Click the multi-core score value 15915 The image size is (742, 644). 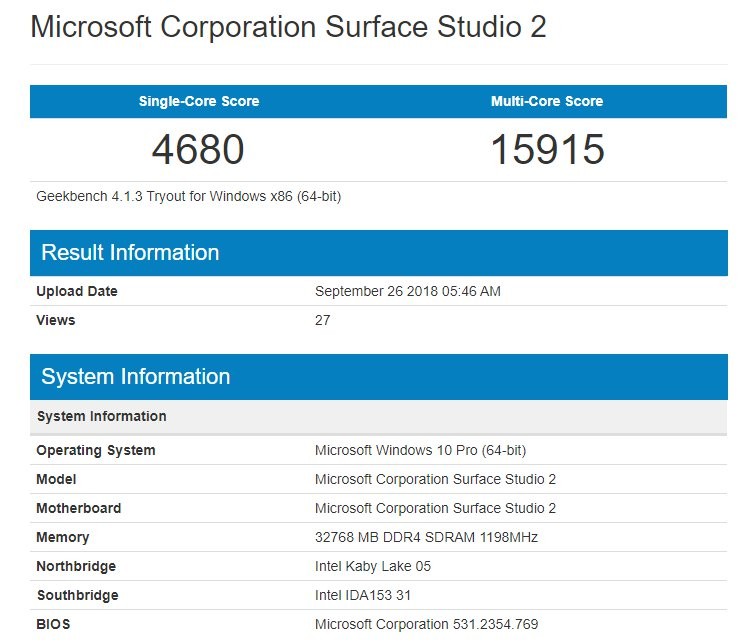pyautogui.click(x=548, y=150)
